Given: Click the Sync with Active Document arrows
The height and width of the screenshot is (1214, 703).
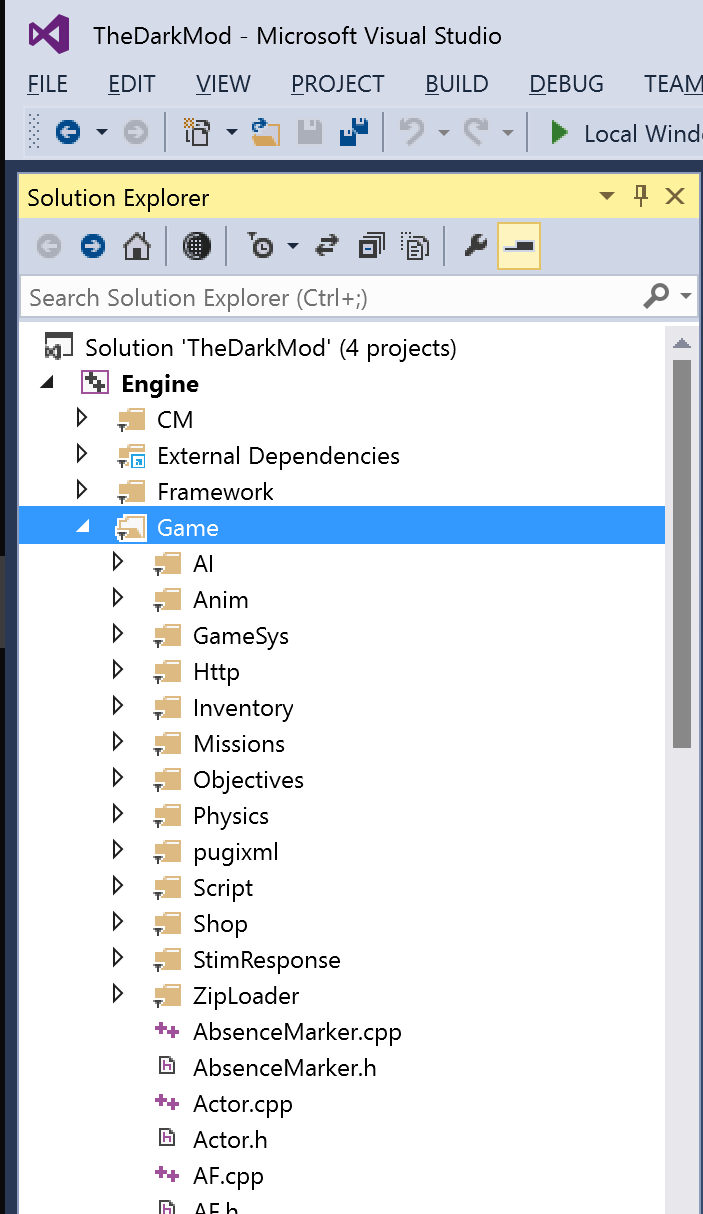Looking at the screenshot, I should [x=326, y=247].
